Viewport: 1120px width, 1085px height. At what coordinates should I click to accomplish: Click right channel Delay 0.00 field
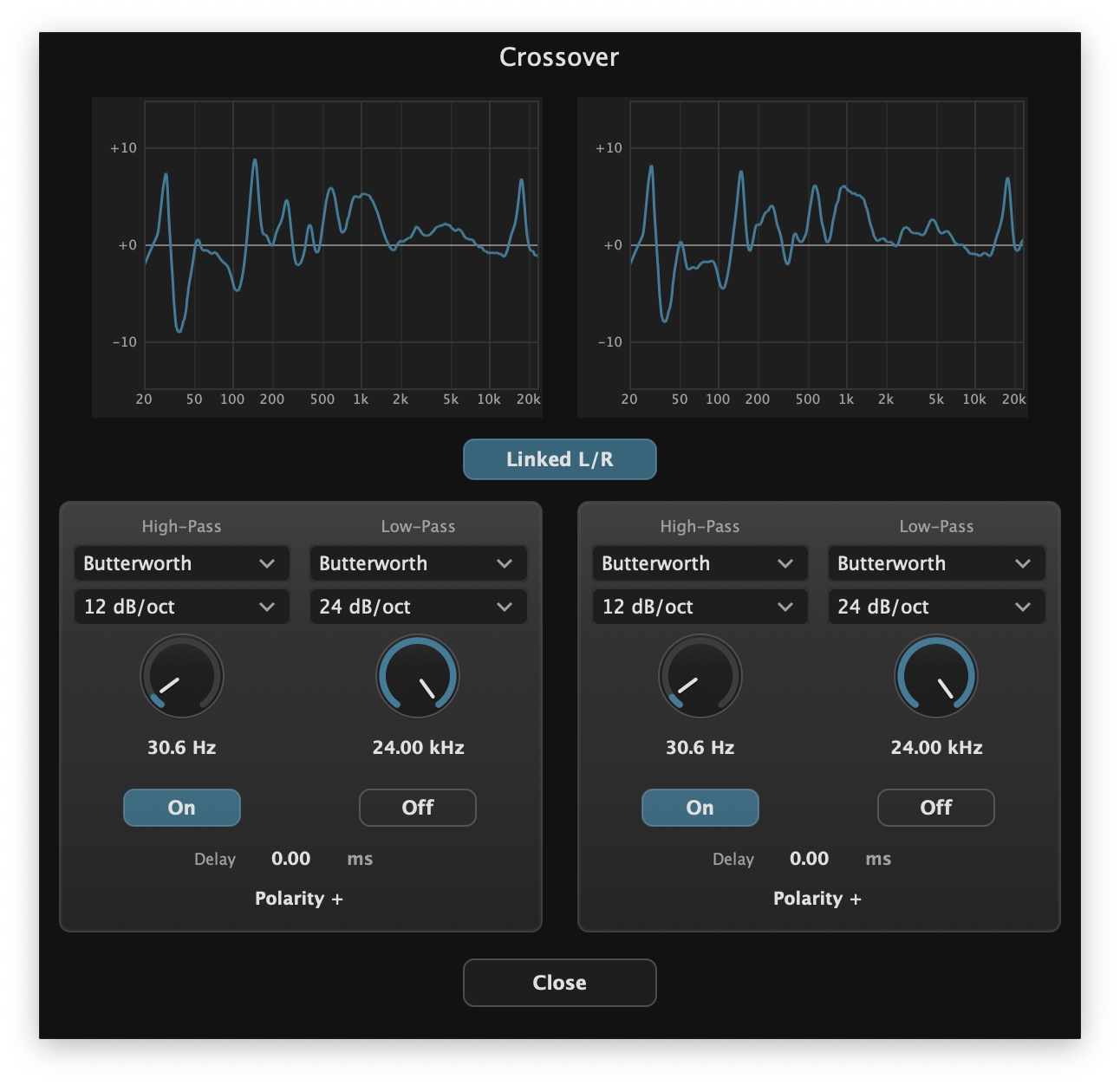coord(809,859)
